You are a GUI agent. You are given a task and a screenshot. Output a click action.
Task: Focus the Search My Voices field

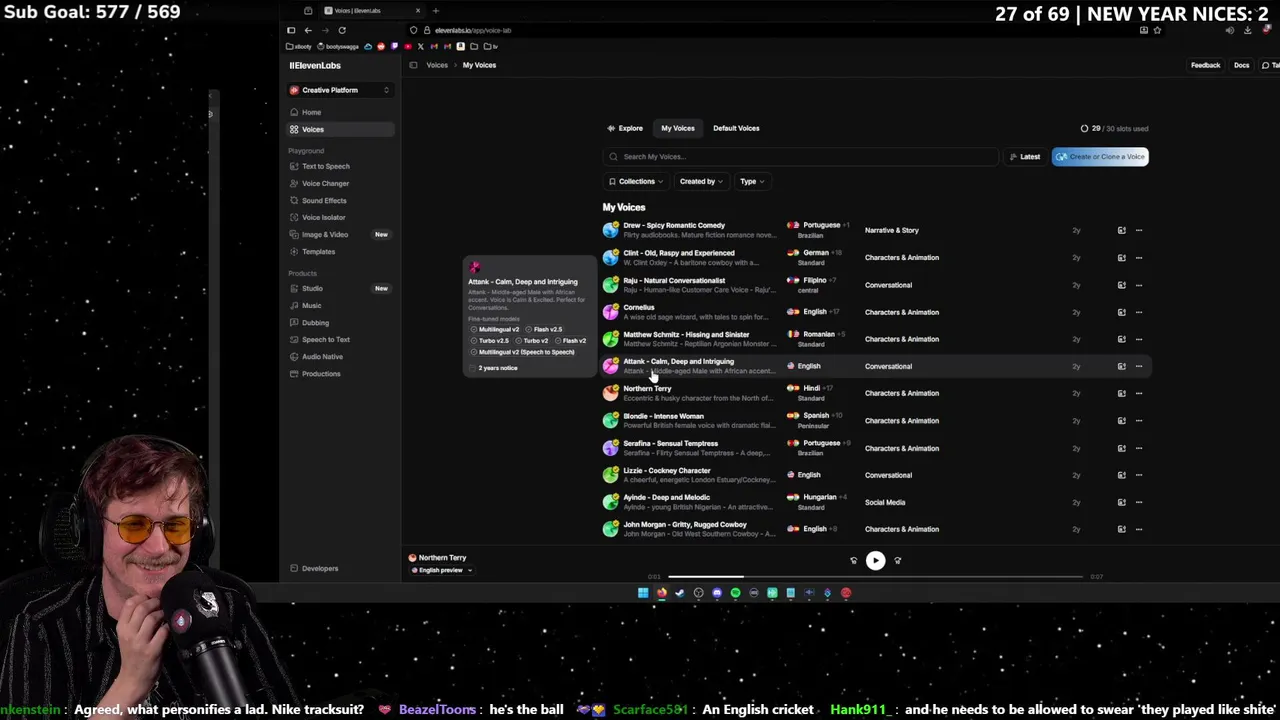pos(800,157)
